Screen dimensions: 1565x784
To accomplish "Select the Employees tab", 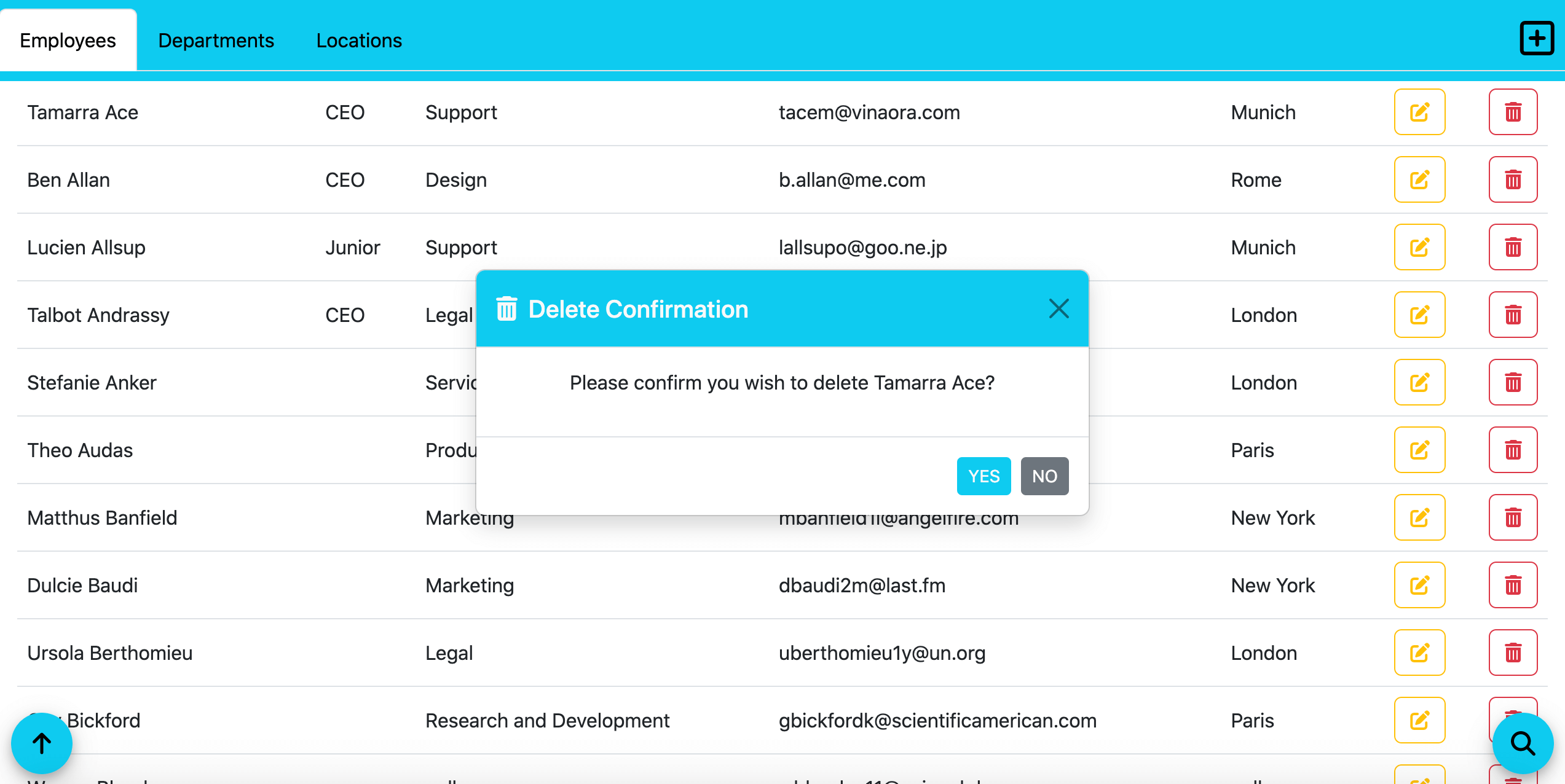I will click(x=68, y=41).
